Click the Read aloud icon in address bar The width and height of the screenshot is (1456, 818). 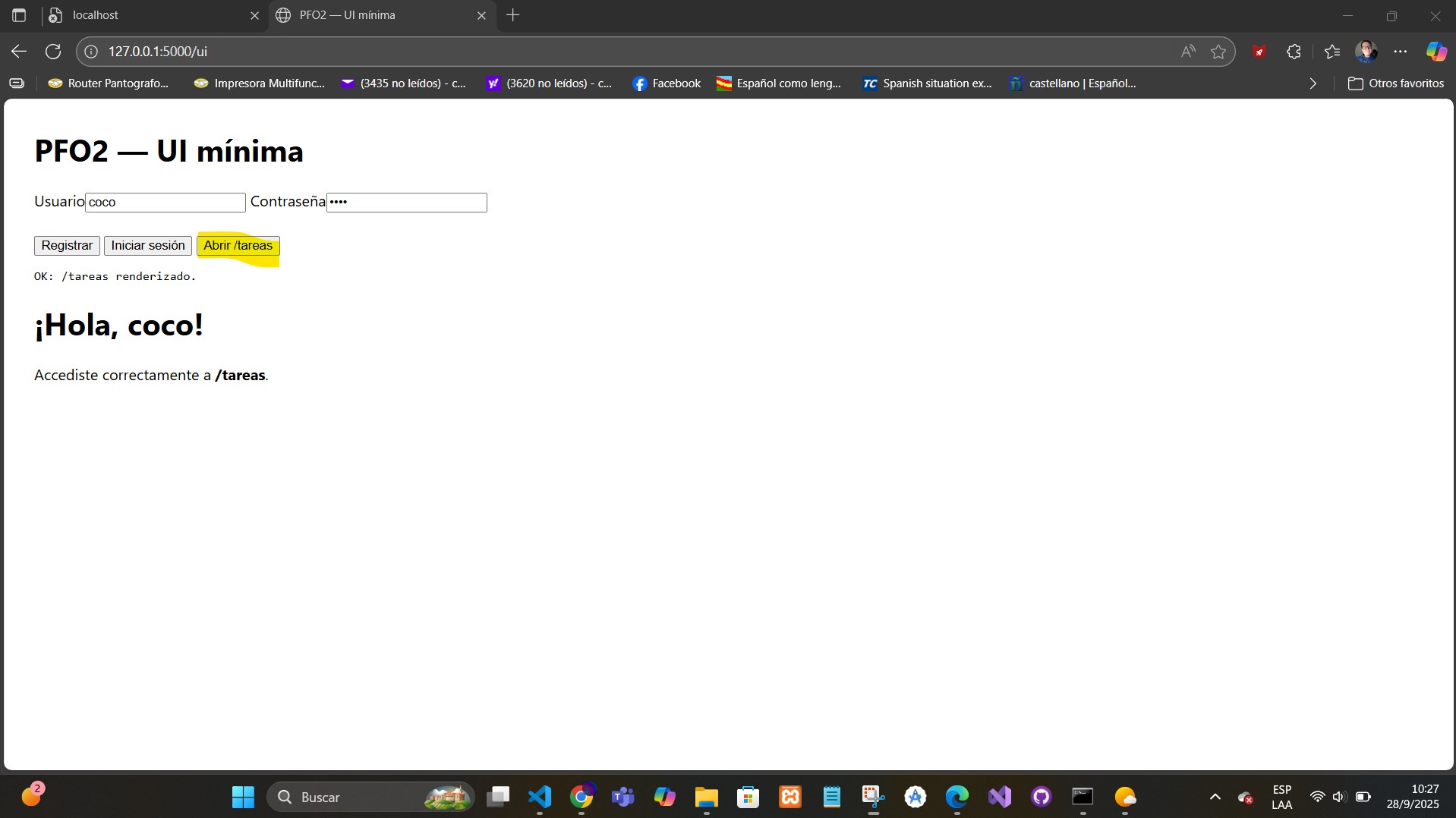(x=1188, y=52)
